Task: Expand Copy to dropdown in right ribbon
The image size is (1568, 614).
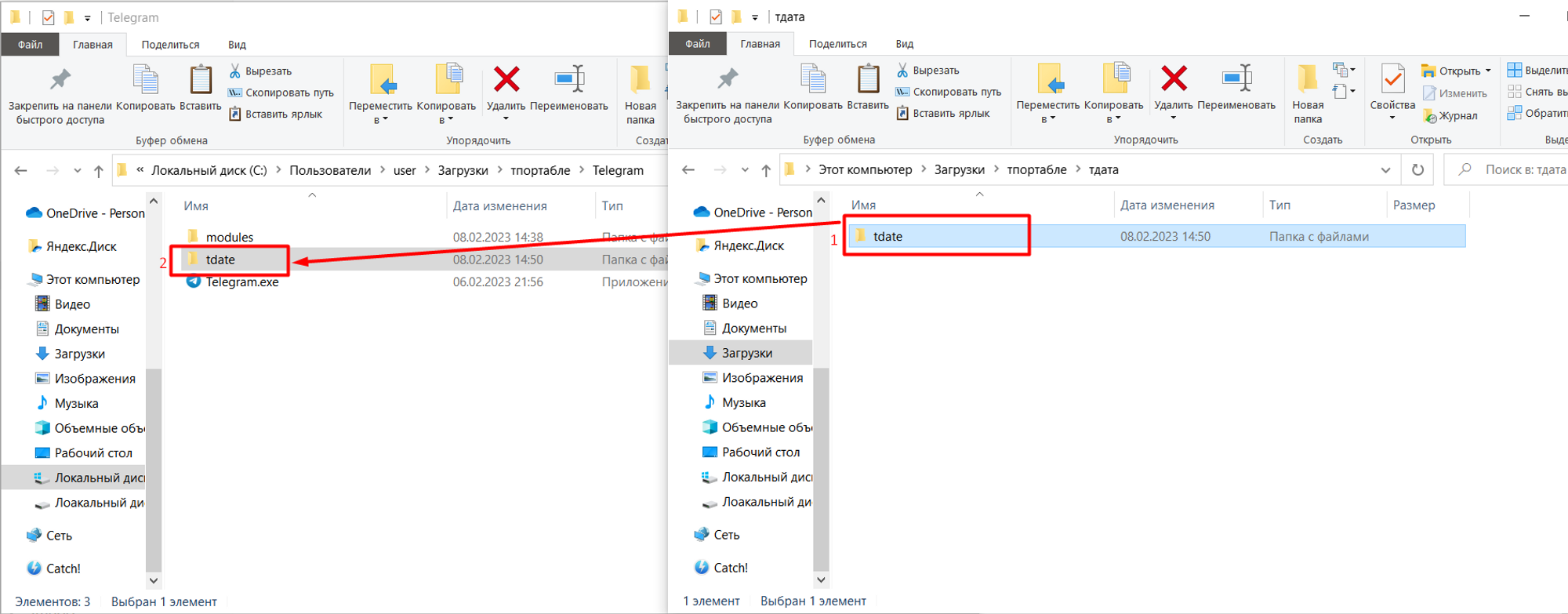Action: click(x=1113, y=119)
